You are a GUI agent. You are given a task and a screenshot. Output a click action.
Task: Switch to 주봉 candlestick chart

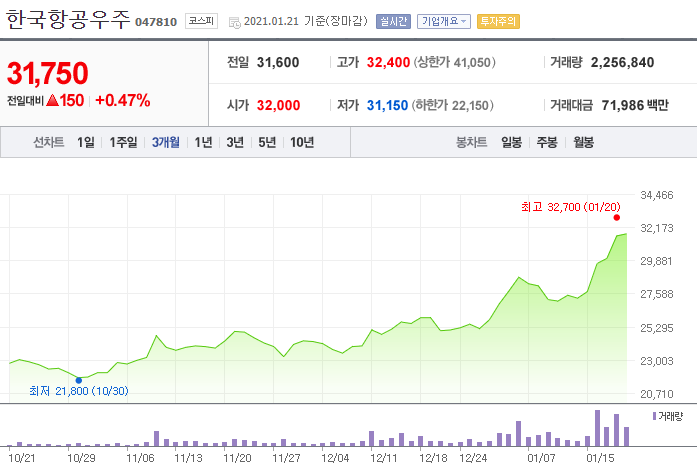(547, 142)
